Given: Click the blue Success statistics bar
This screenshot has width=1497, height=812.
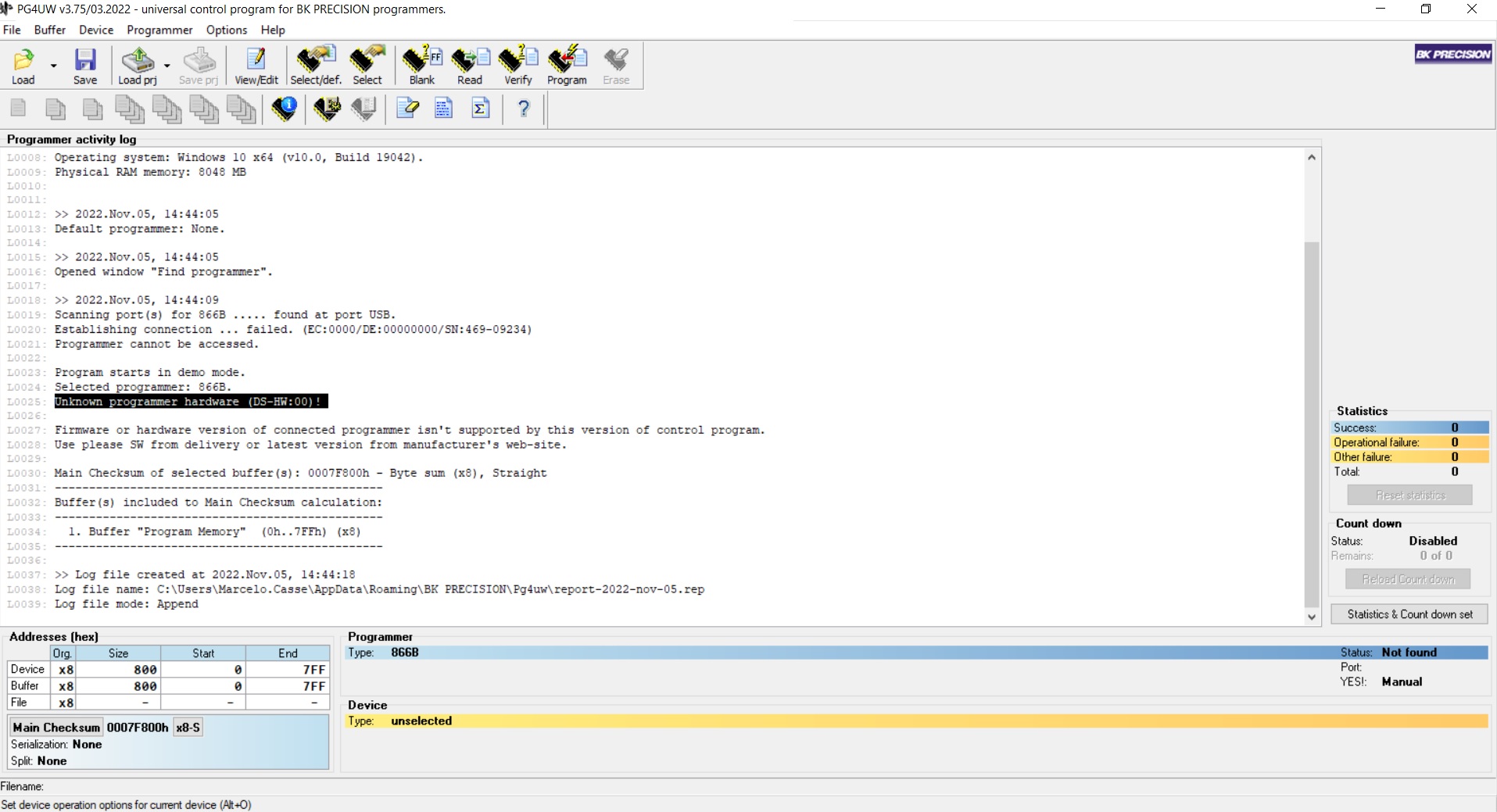Looking at the screenshot, I should (1409, 427).
